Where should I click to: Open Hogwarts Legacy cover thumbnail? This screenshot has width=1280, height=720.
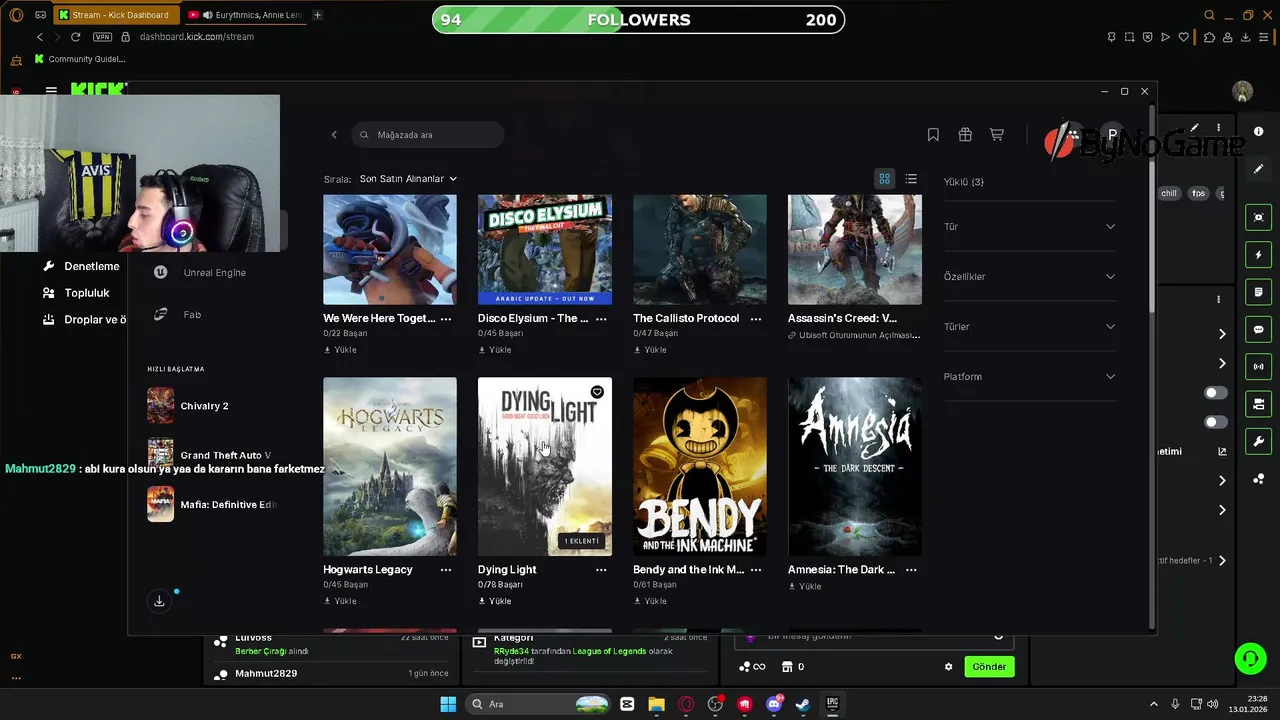coord(390,466)
